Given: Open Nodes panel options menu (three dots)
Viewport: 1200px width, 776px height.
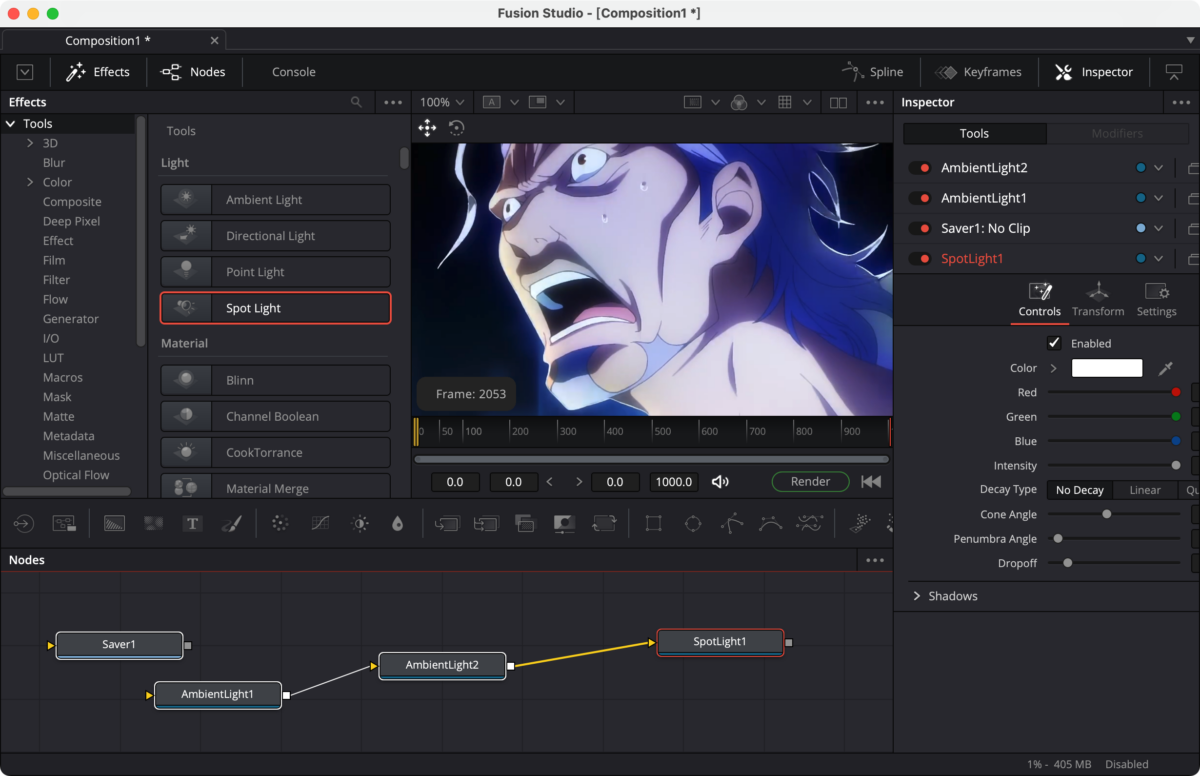Looking at the screenshot, I should 875,560.
